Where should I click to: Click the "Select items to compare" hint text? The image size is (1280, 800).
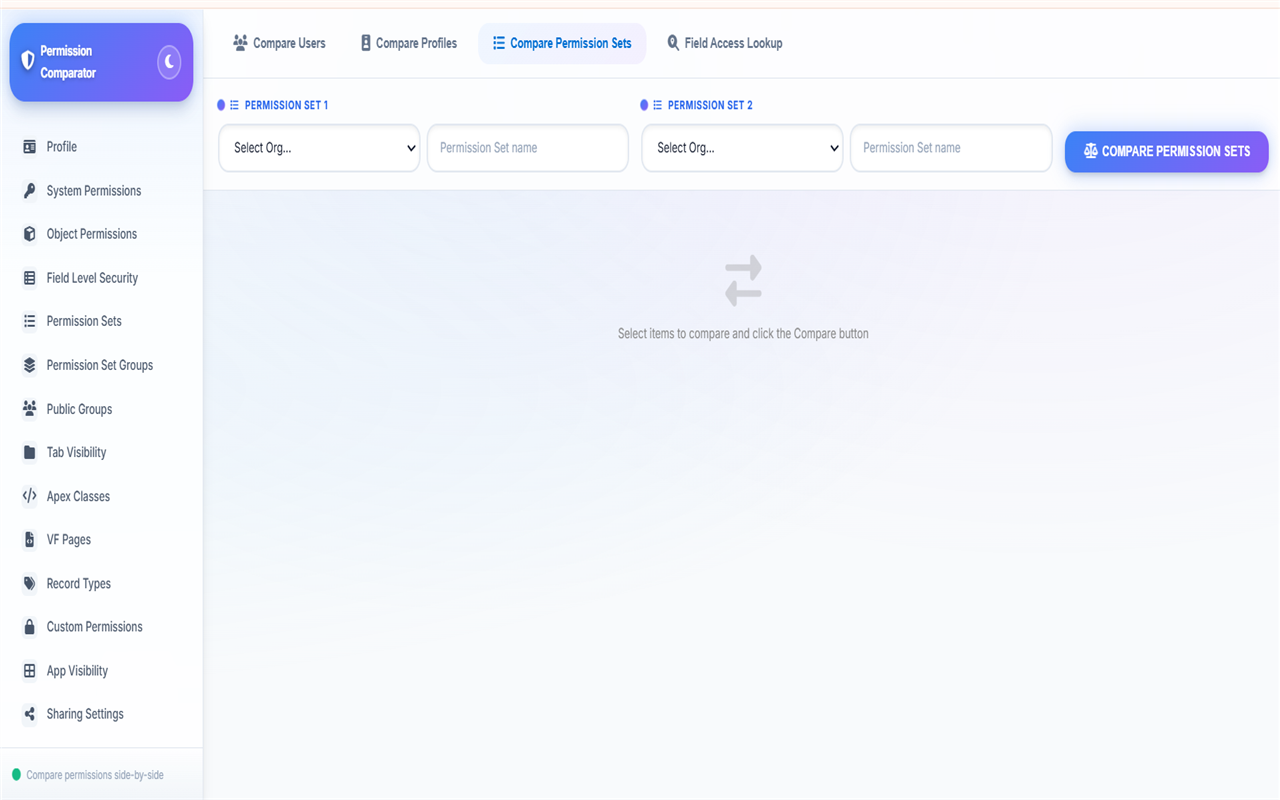(x=743, y=334)
